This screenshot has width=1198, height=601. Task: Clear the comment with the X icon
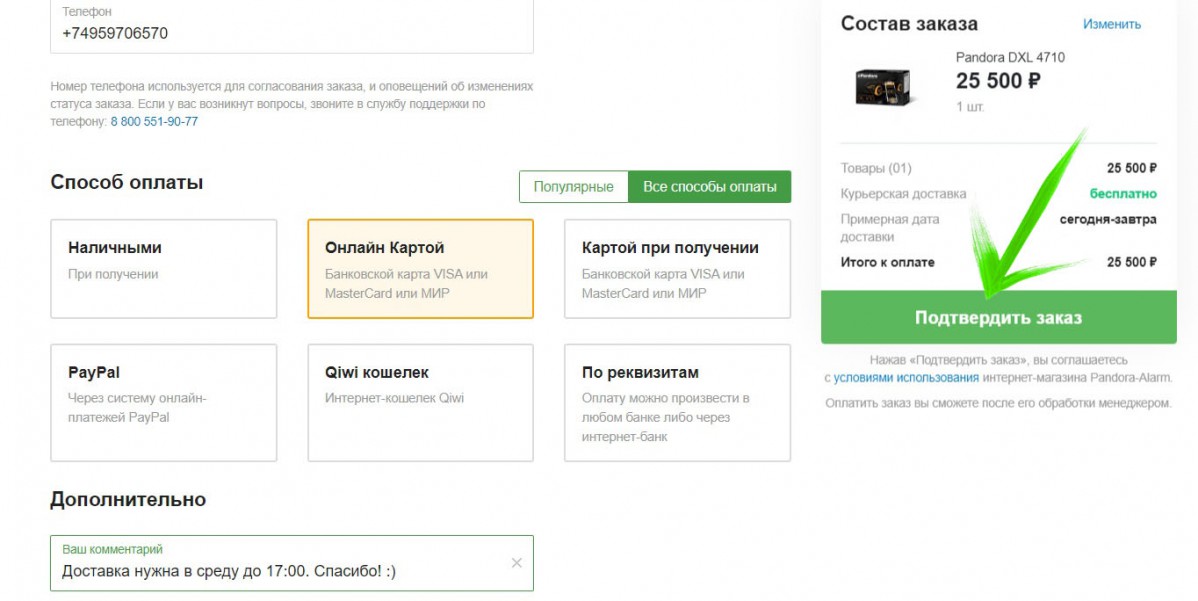(x=516, y=563)
